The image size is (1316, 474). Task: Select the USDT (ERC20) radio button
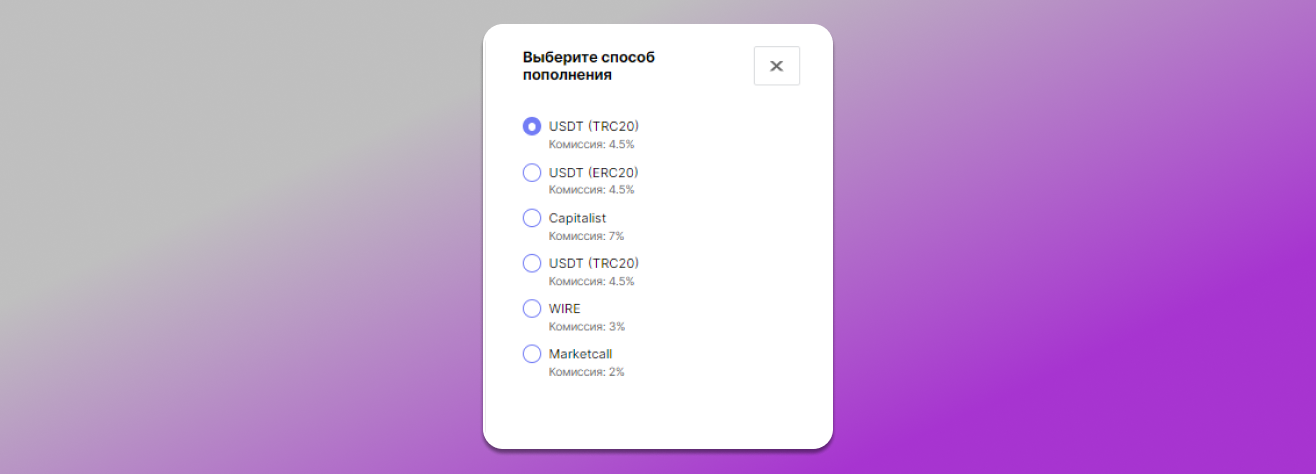pyautogui.click(x=532, y=172)
